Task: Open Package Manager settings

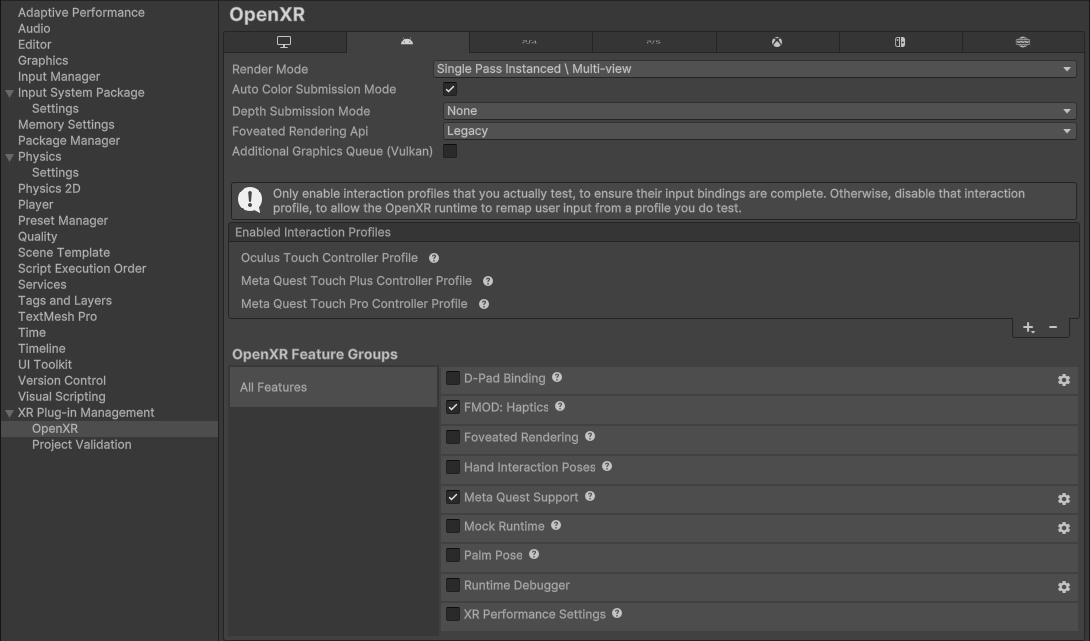Action: [69, 140]
